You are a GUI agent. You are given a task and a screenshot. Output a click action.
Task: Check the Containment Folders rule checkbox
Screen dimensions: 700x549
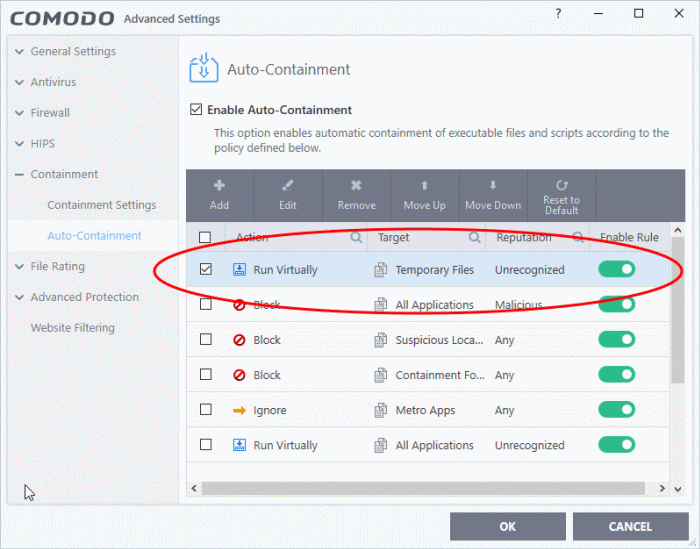(206, 374)
